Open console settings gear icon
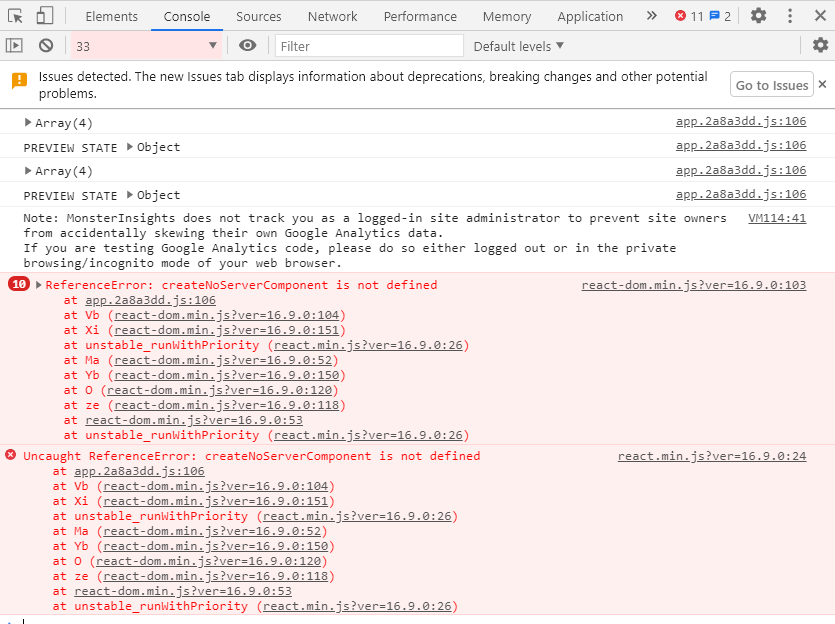Screen dimensions: 835x624 click(820, 46)
